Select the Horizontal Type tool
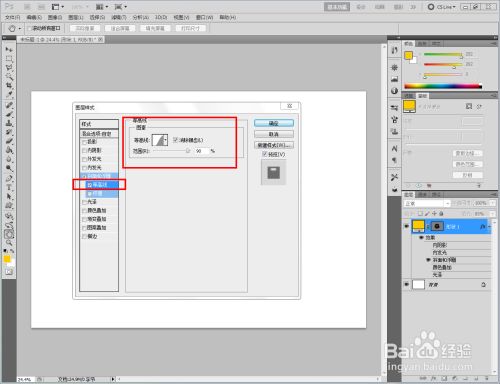 coord(9,188)
